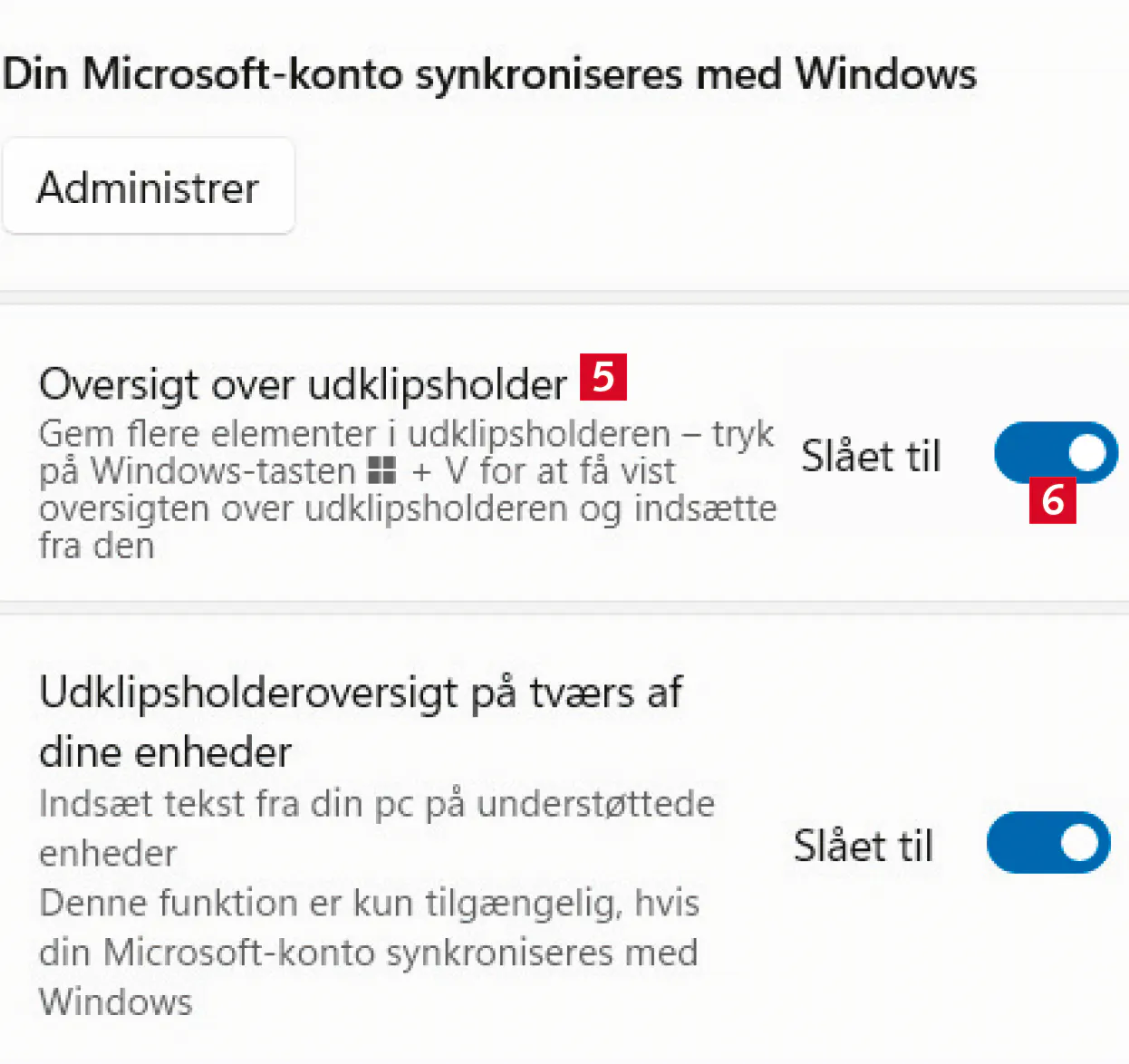Click 'Din Microsoft-konto synkroniseres med Windows' heading
Viewport: 1129px width, 1064px height.
489,74
